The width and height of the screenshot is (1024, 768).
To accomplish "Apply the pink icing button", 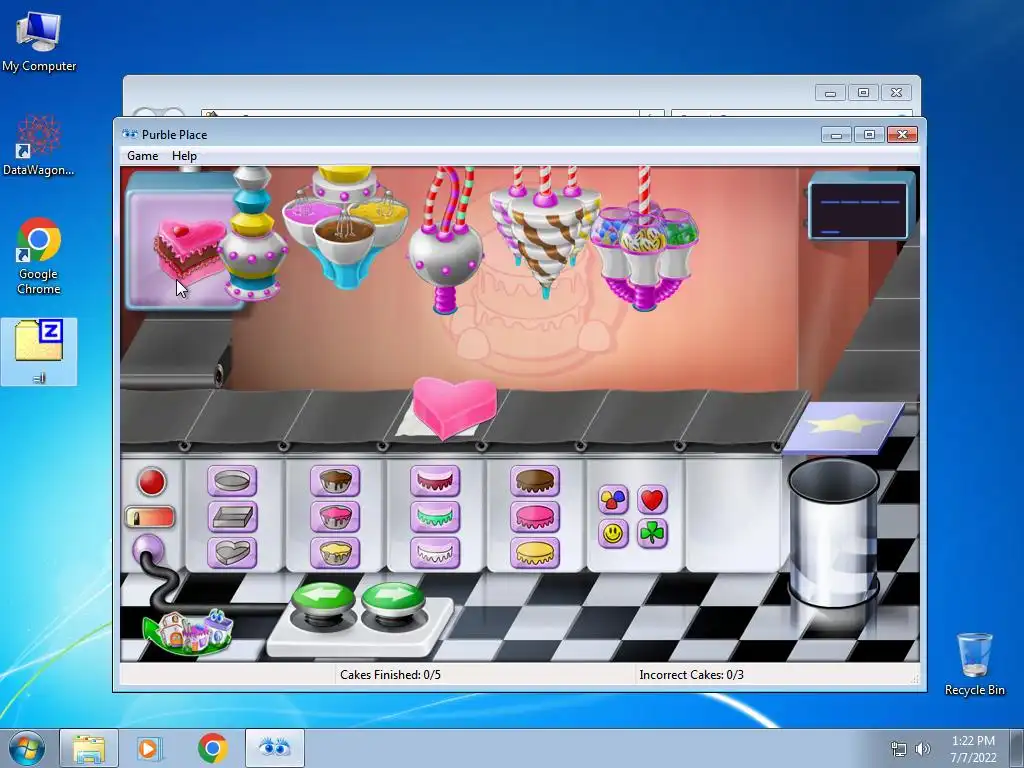I will (x=535, y=517).
